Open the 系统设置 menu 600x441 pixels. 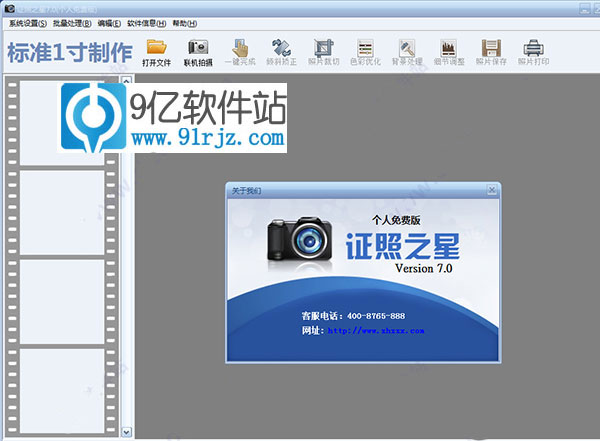click(28, 22)
